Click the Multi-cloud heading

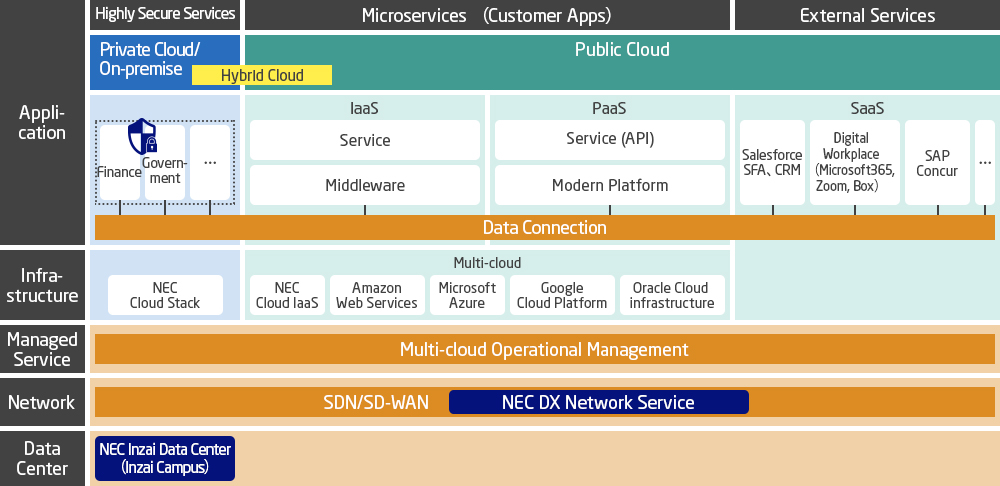(487, 262)
